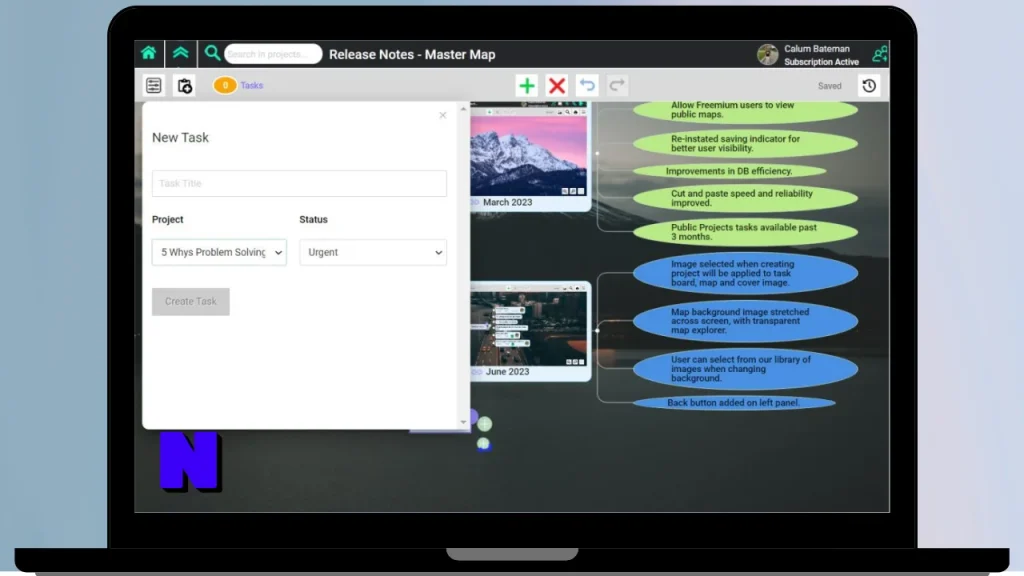Select node Cut and paste speed improved

745,198
